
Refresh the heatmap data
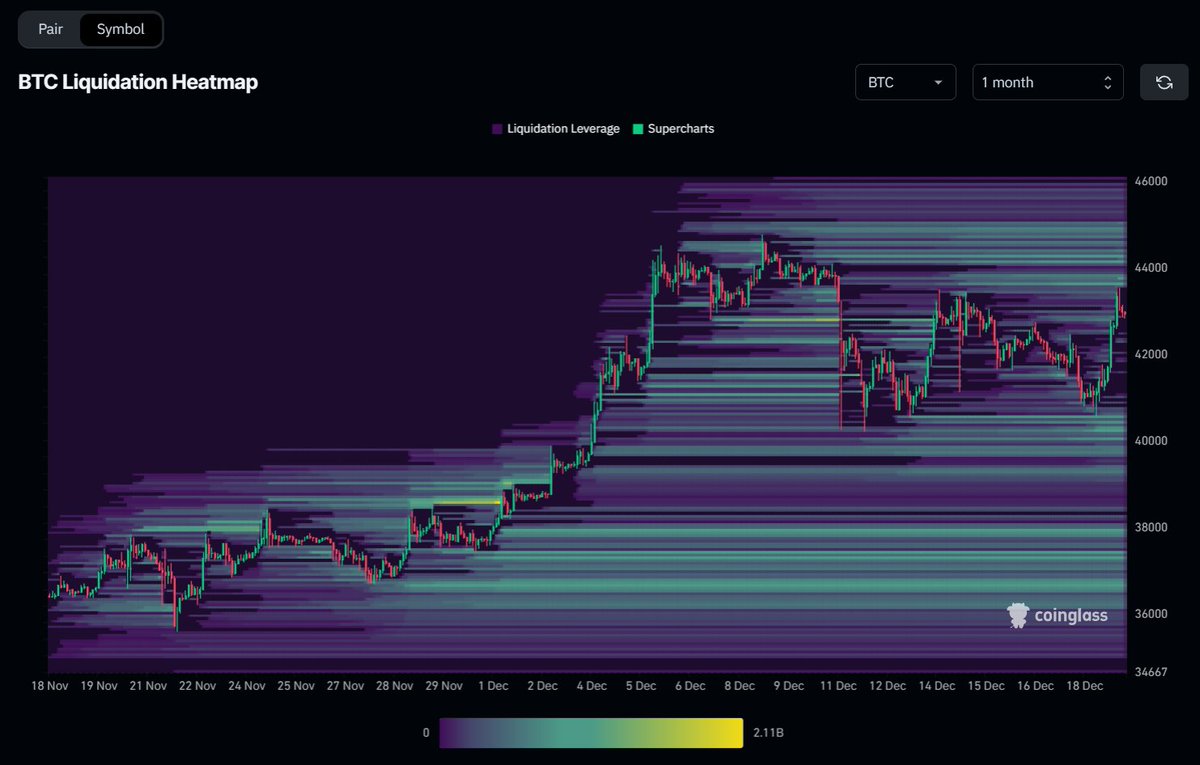click(1163, 81)
